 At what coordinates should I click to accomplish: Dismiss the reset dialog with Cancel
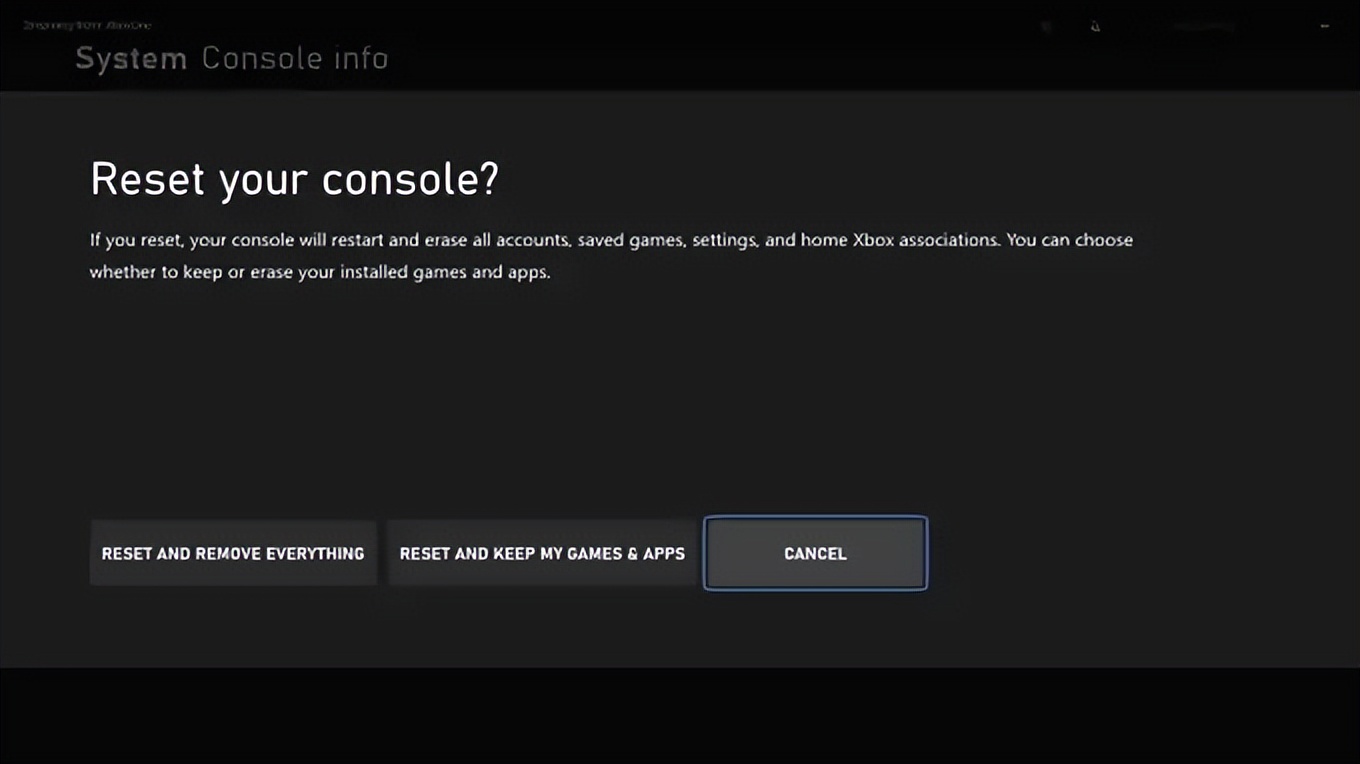[814, 553]
